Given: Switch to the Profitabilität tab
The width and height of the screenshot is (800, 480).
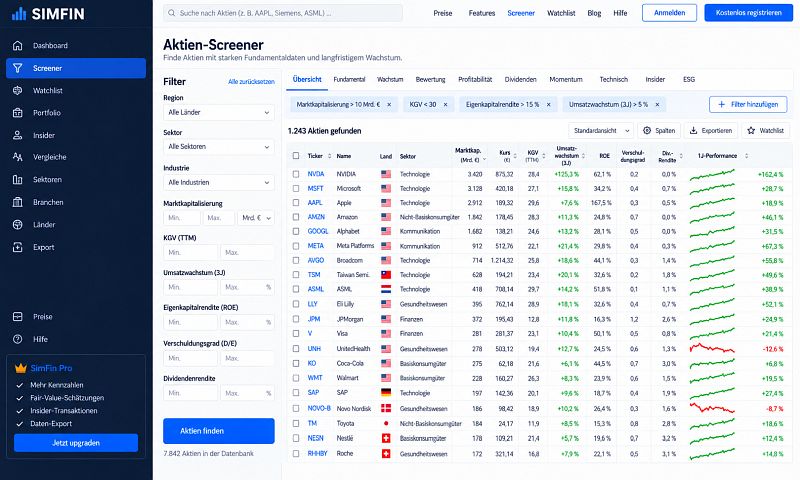Looking at the screenshot, I should pyautogui.click(x=475, y=80).
